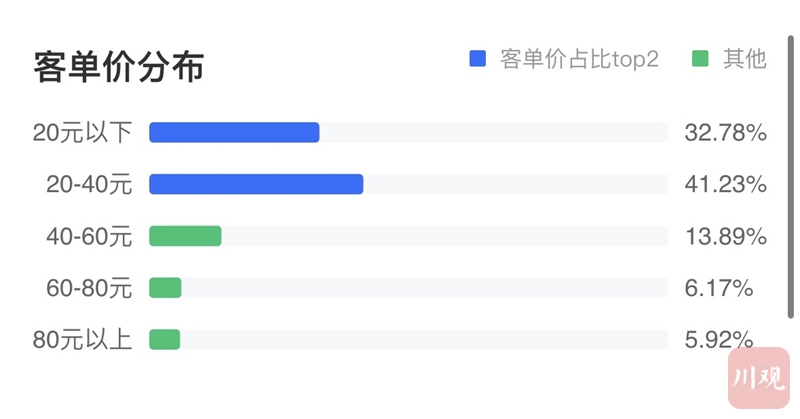
Task: Toggle the 其他 legend label
Action: click(x=744, y=59)
